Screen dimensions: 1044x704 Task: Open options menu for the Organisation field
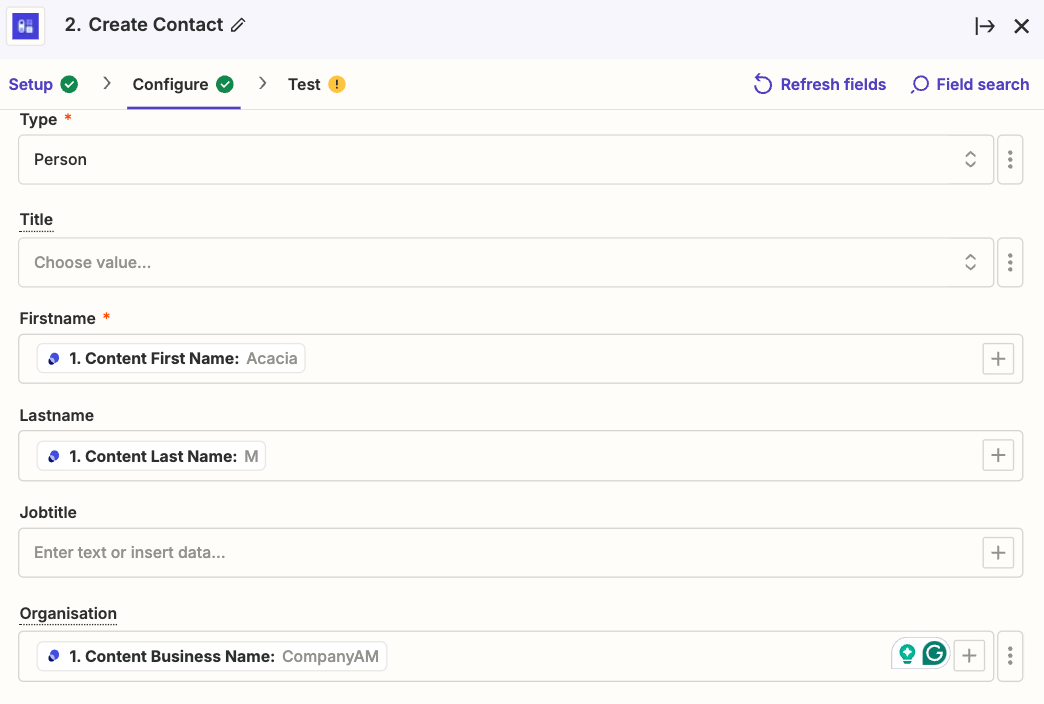pos(1010,656)
